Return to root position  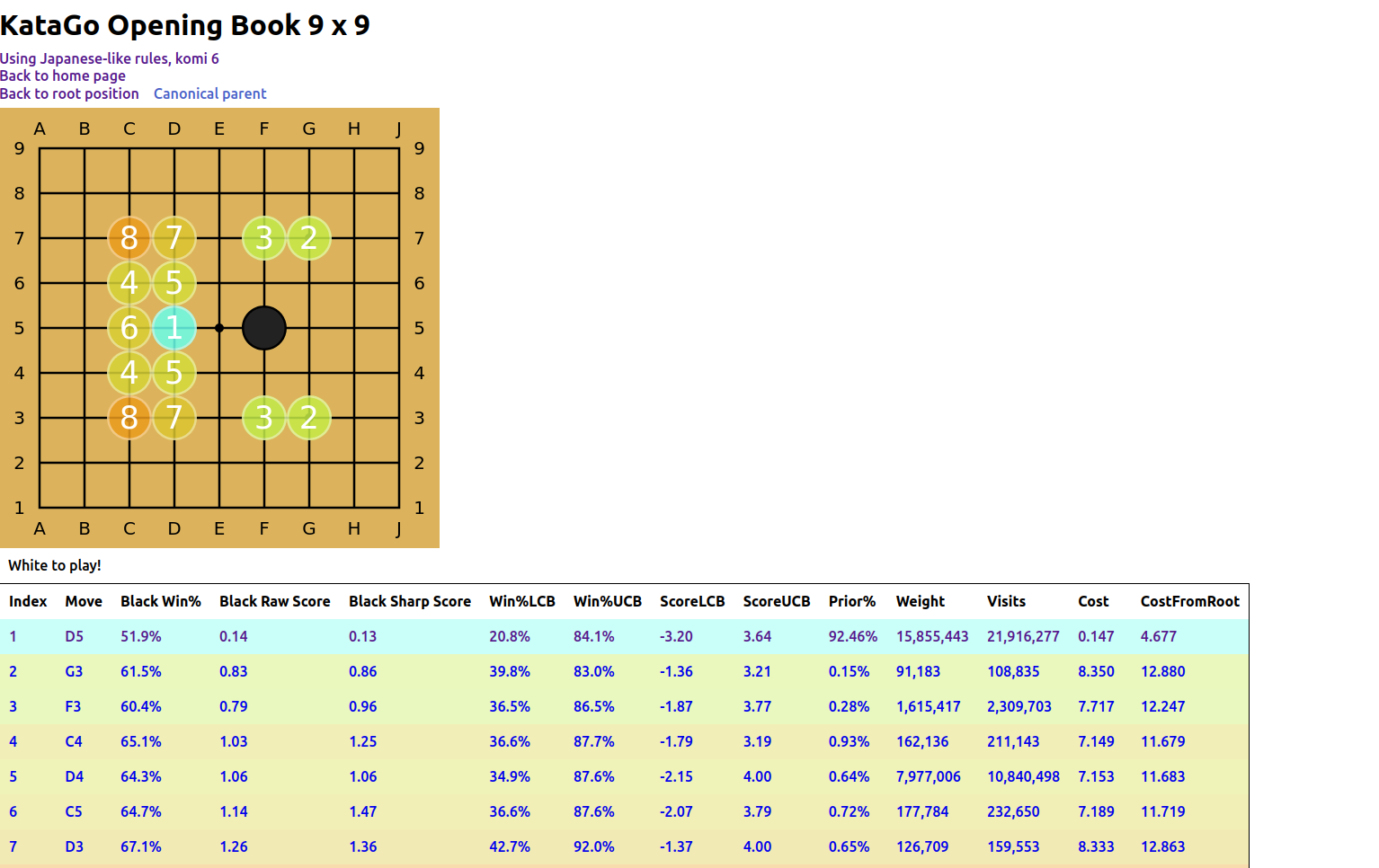[x=70, y=93]
